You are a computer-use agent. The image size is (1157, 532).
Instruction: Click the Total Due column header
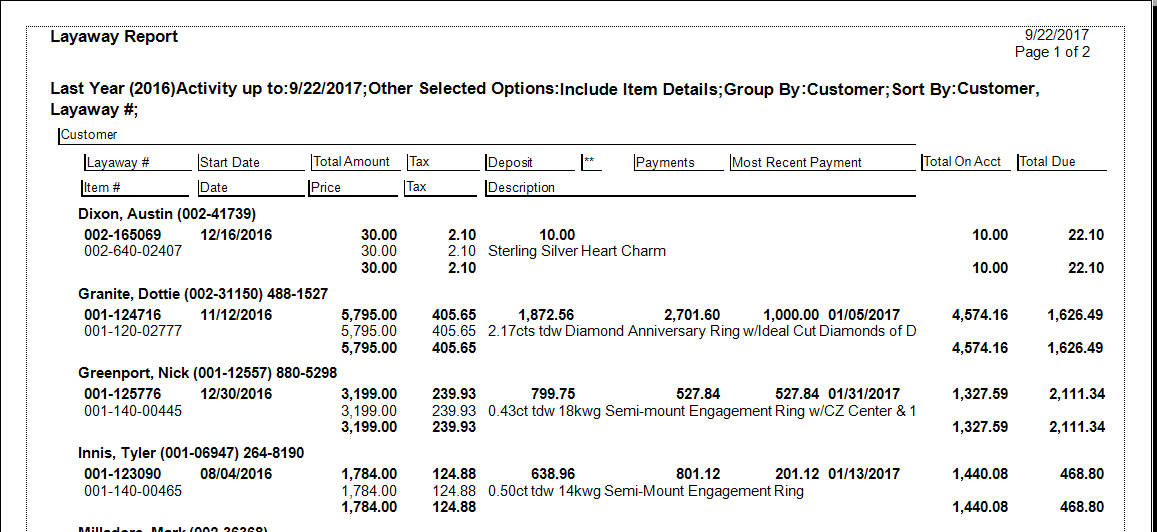(x=1048, y=162)
